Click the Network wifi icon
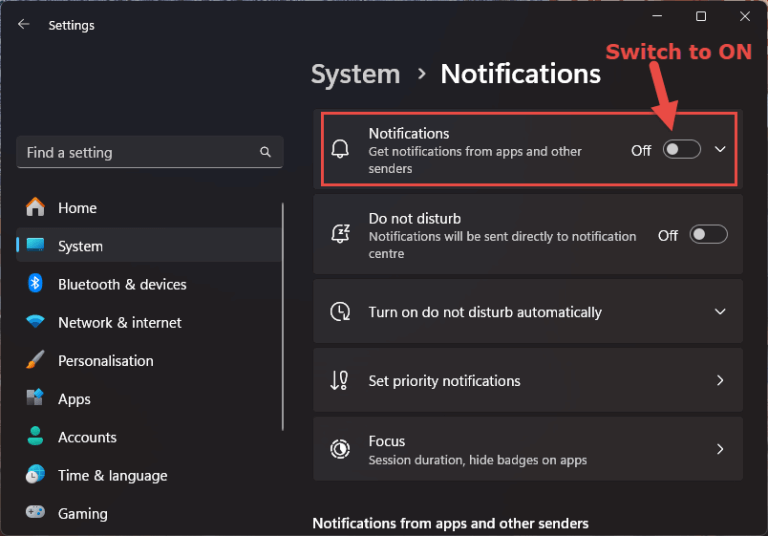768x536 pixels. tap(35, 322)
